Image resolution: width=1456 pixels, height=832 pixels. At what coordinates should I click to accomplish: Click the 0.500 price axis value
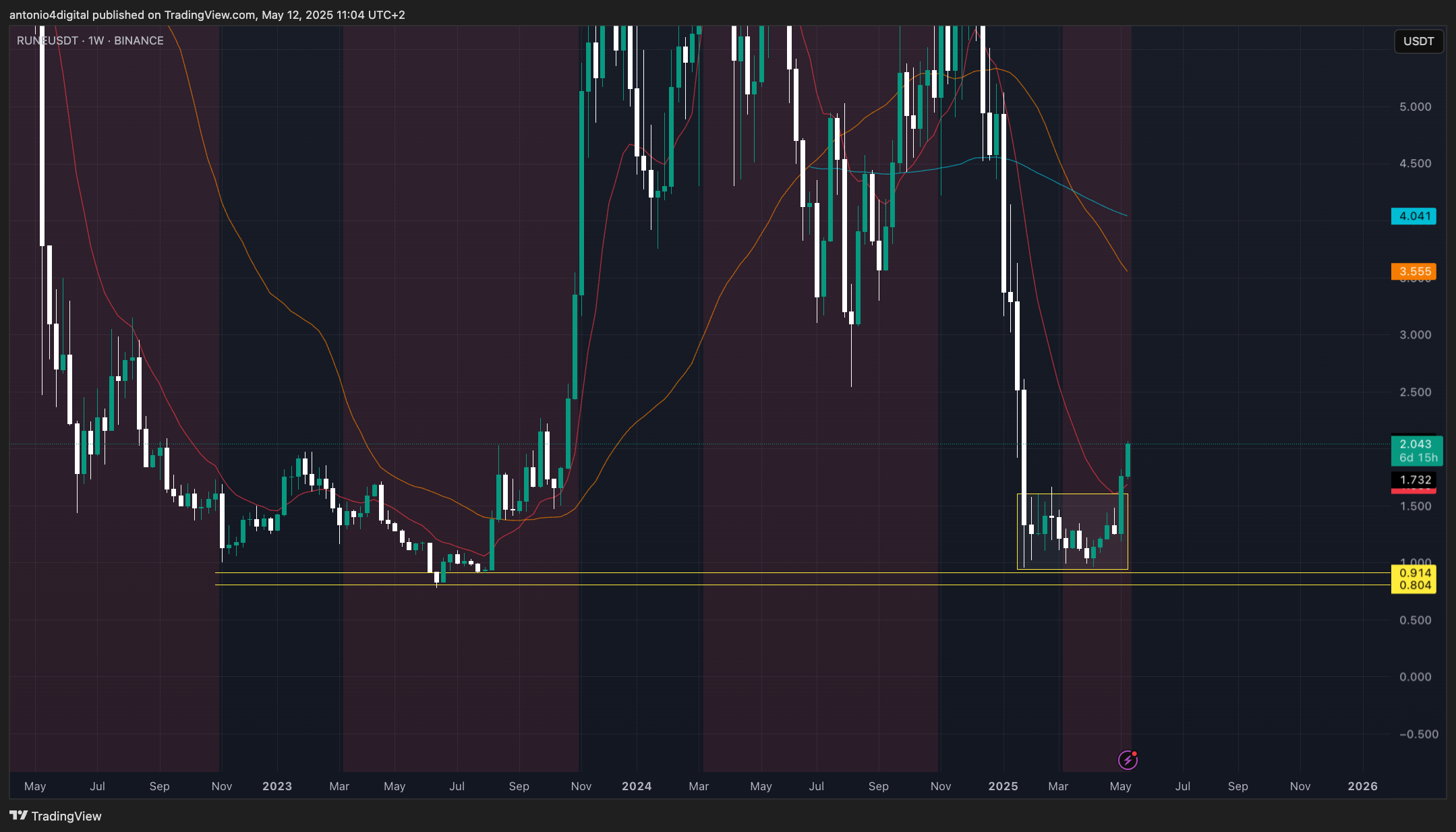1415,620
